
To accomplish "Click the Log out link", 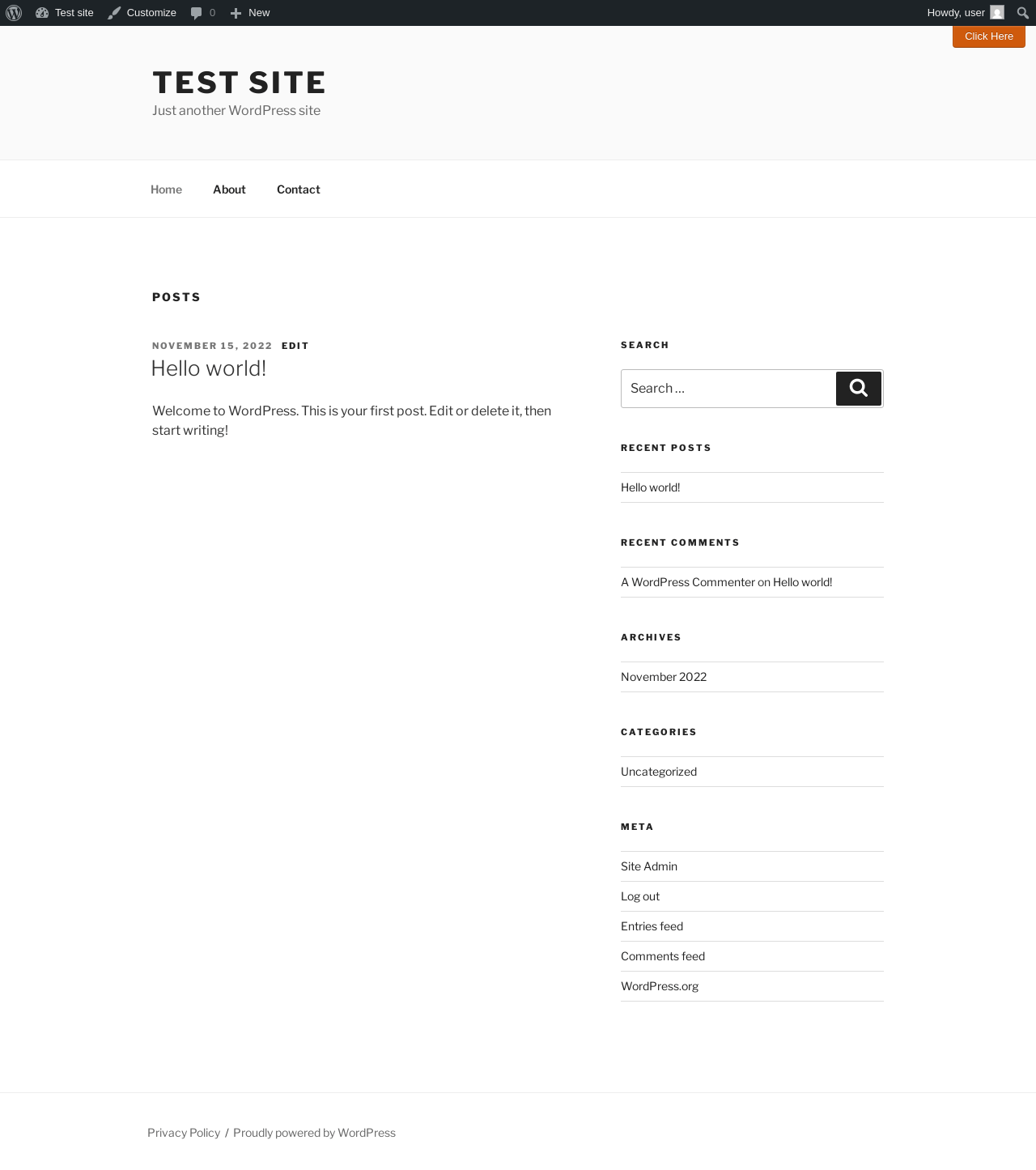I will click(x=640, y=896).
